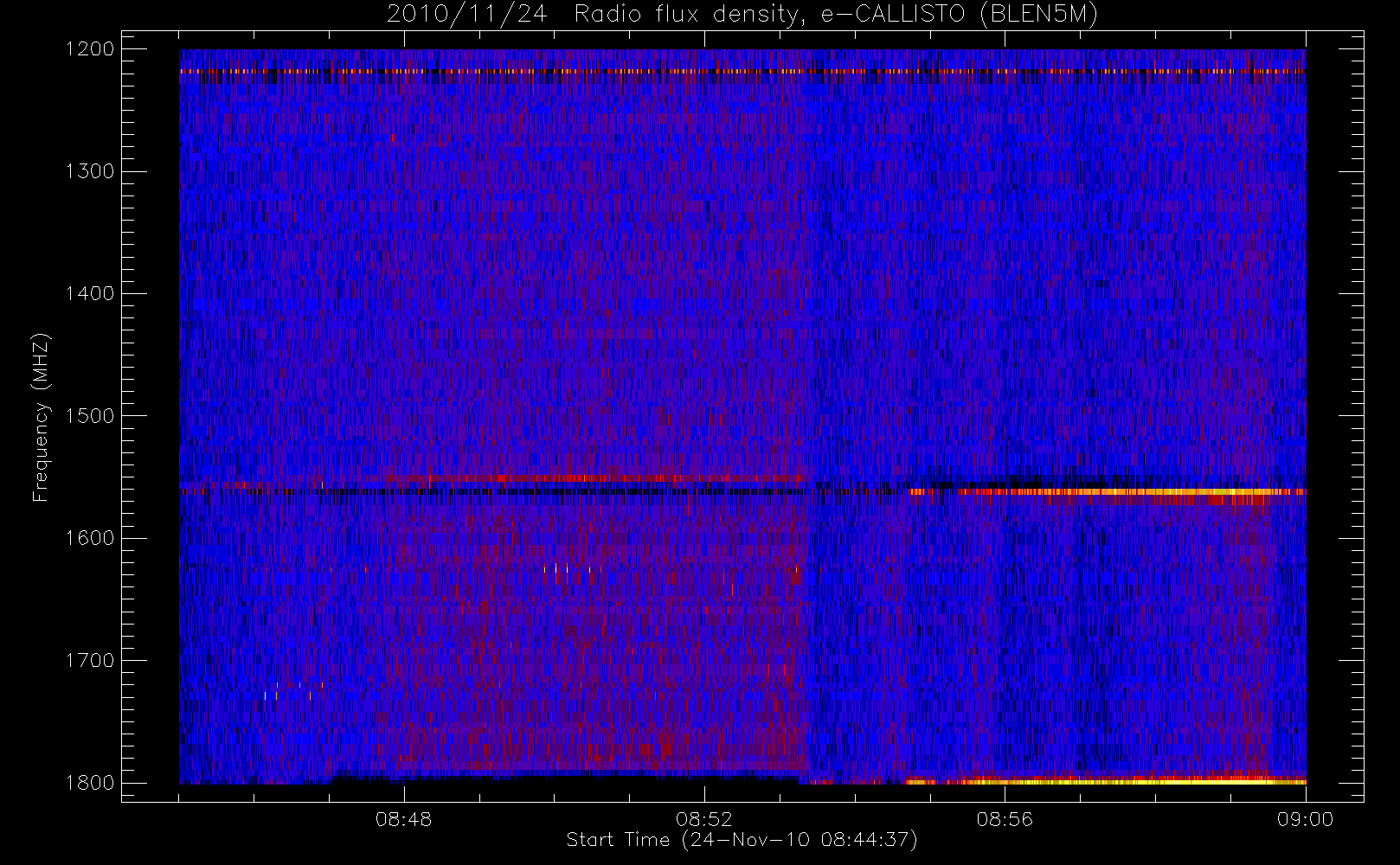Click the 1500 frequency tick label
Screen dimensions: 1400x865
point(89,416)
